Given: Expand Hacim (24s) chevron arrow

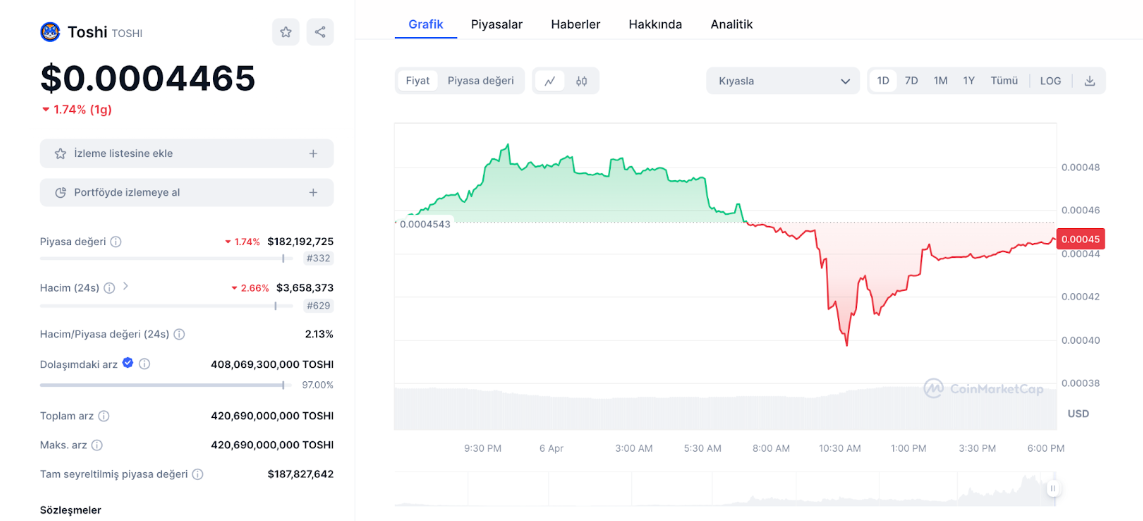Looking at the screenshot, I should 126,287.
